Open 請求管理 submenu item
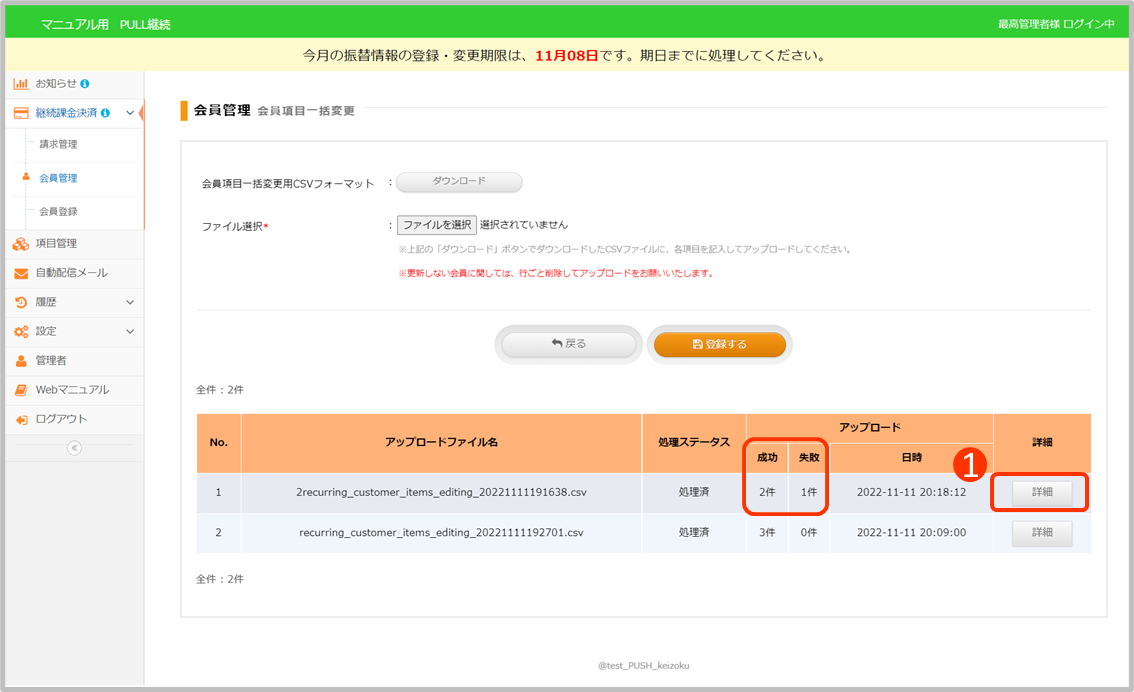The image size is (1134, 692). 58,145
